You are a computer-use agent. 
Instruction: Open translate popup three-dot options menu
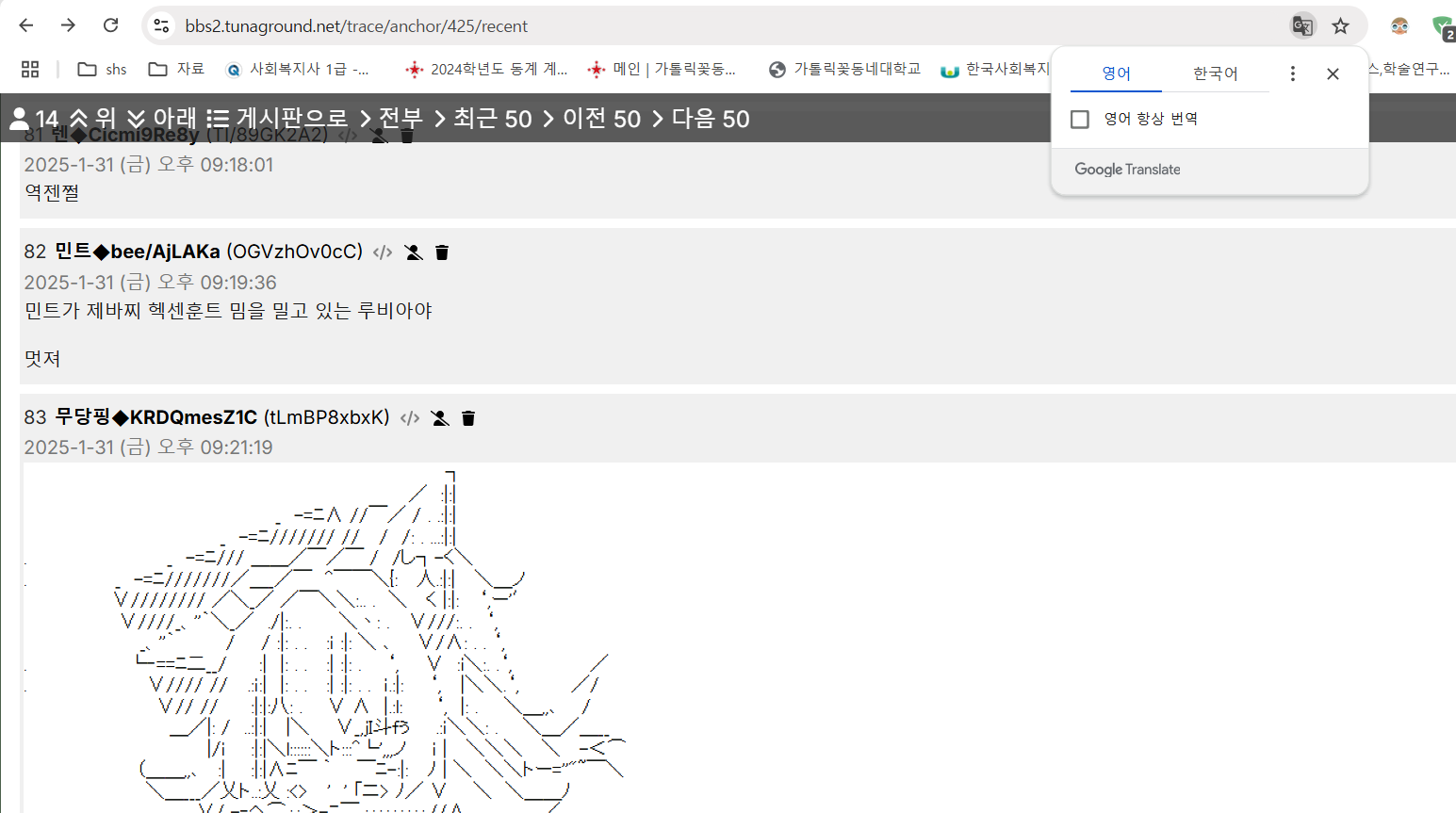pyautogui.click(x=1293, y=73)
